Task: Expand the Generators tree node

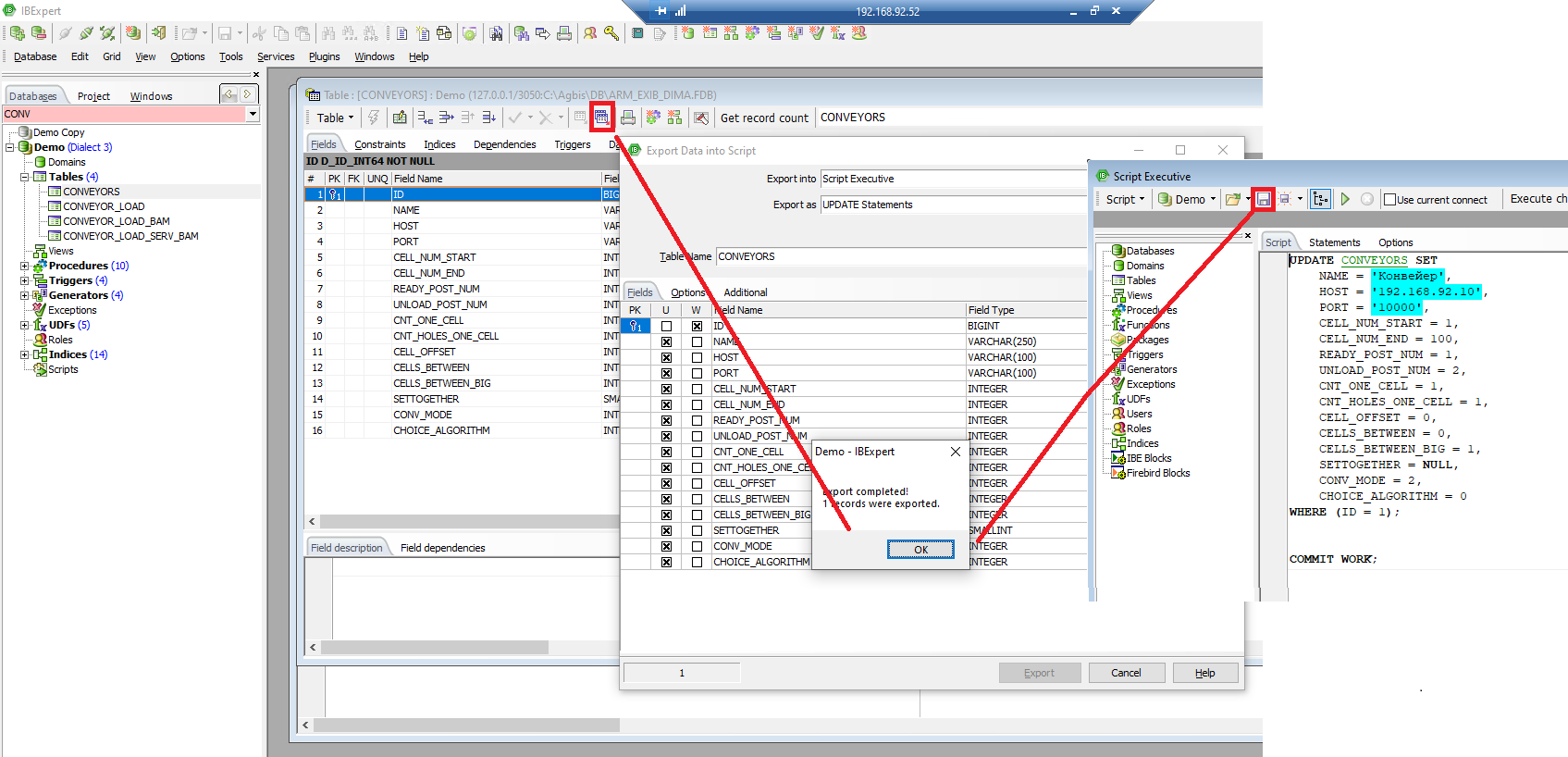Action: coord(25,295)
